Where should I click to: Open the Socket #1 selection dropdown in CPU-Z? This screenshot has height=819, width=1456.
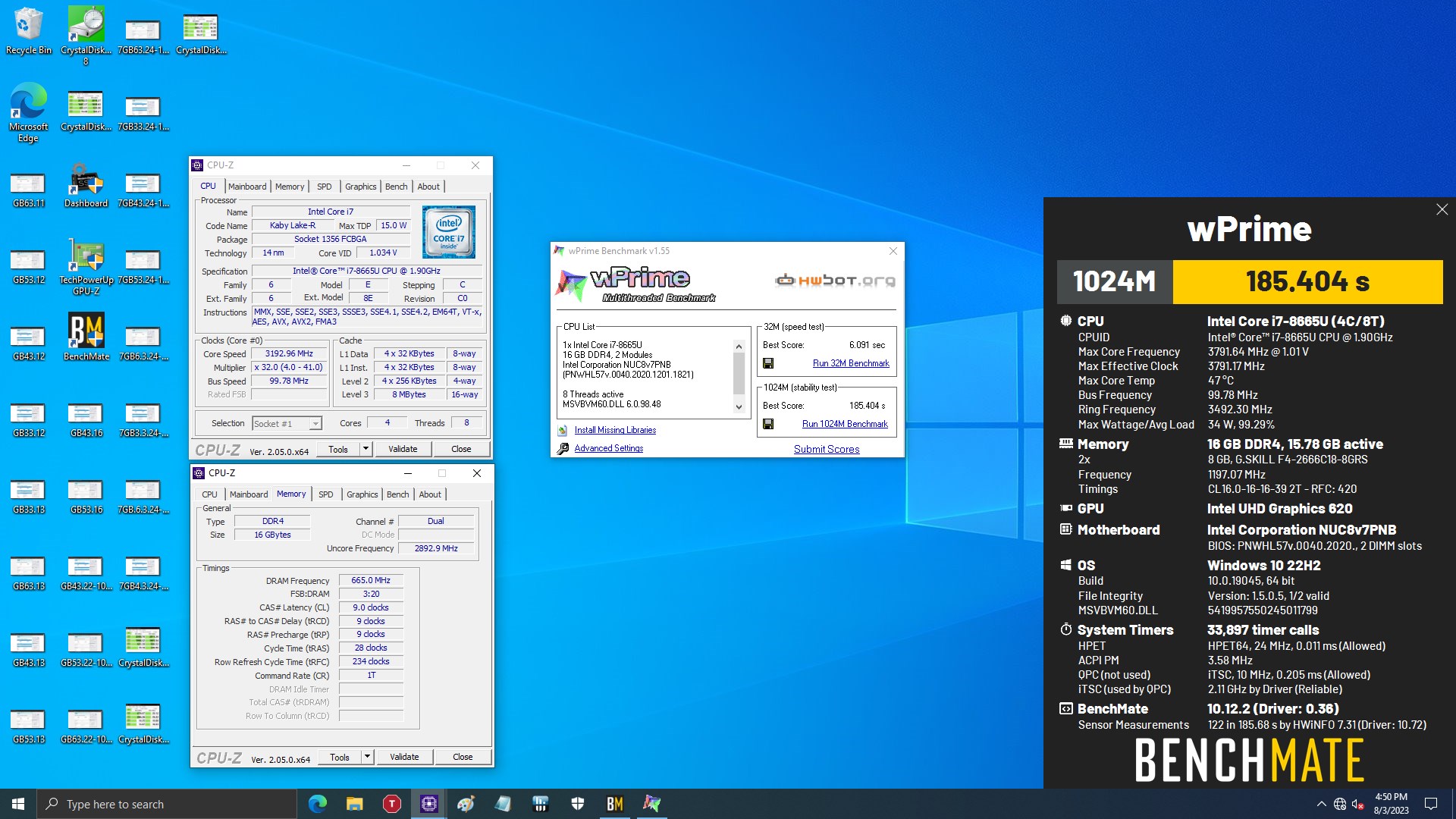287,424
